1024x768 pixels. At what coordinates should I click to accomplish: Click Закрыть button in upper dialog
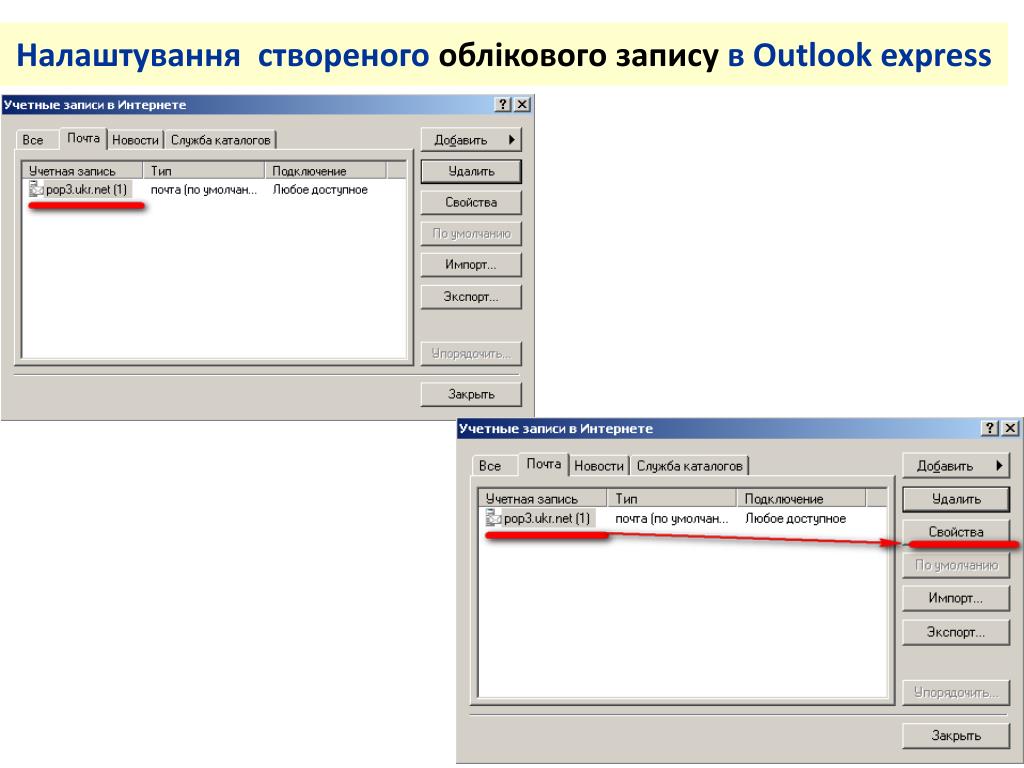click(471, 394)
